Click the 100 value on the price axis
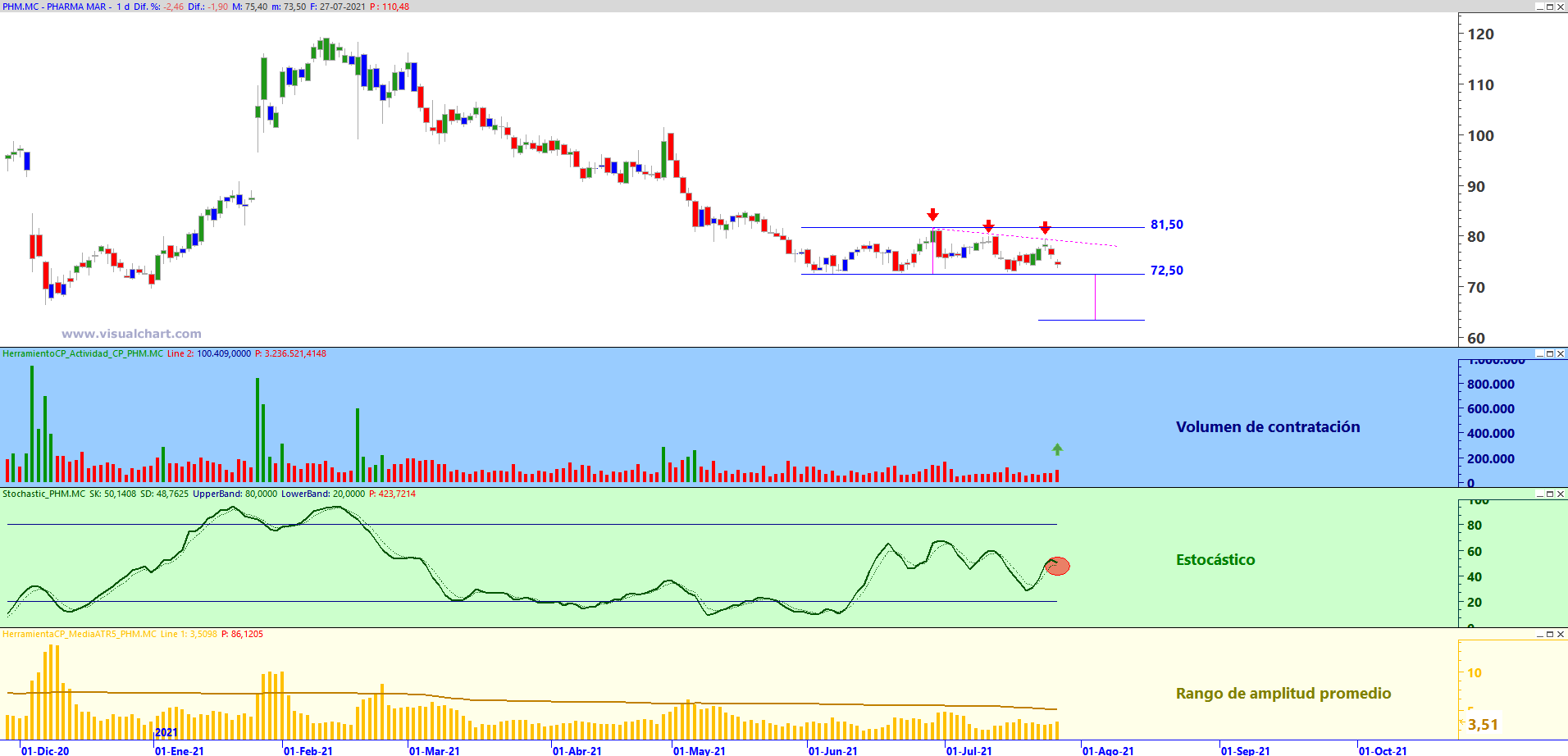Image resolution: width=1568 pixels, height=756 pixels. point(1481,136)
